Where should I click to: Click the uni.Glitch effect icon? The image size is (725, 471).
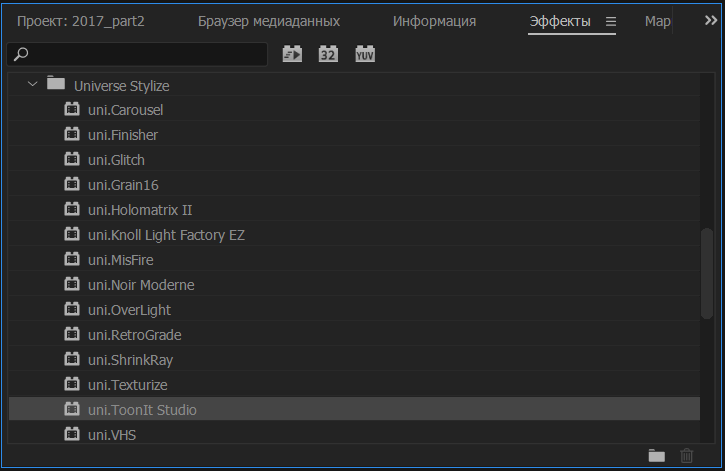pyautogui.click(x=72, y=159)
